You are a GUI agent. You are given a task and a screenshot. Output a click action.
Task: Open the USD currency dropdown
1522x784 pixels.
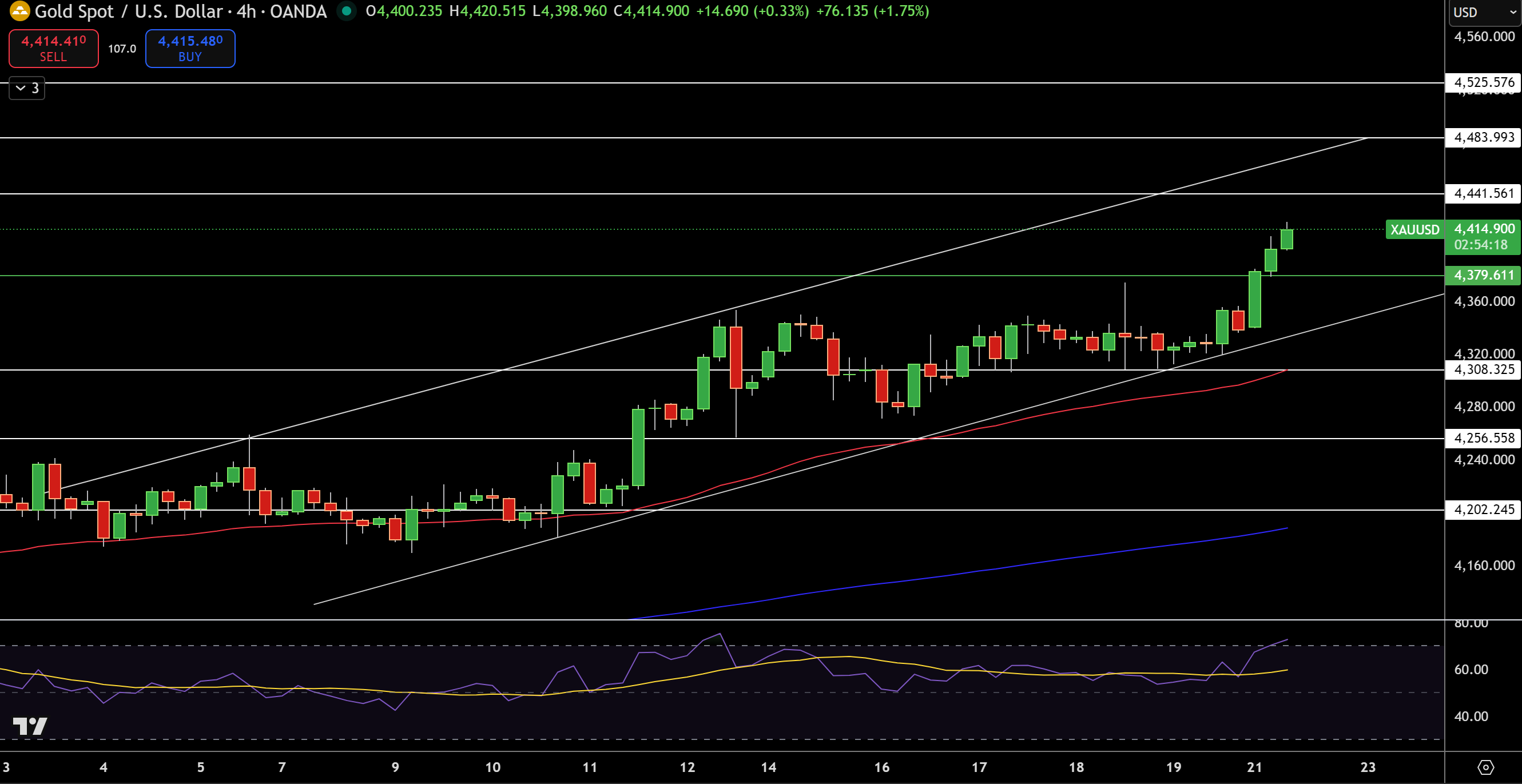coord(1484,13)
